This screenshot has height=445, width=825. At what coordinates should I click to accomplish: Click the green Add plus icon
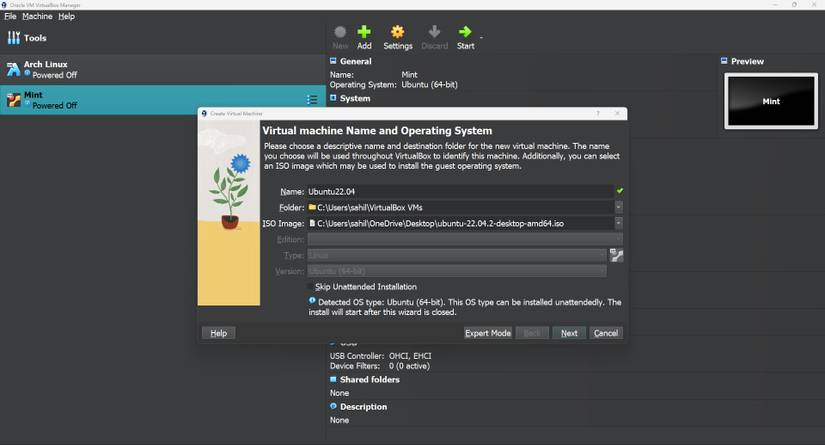click(x=364, y=32)
